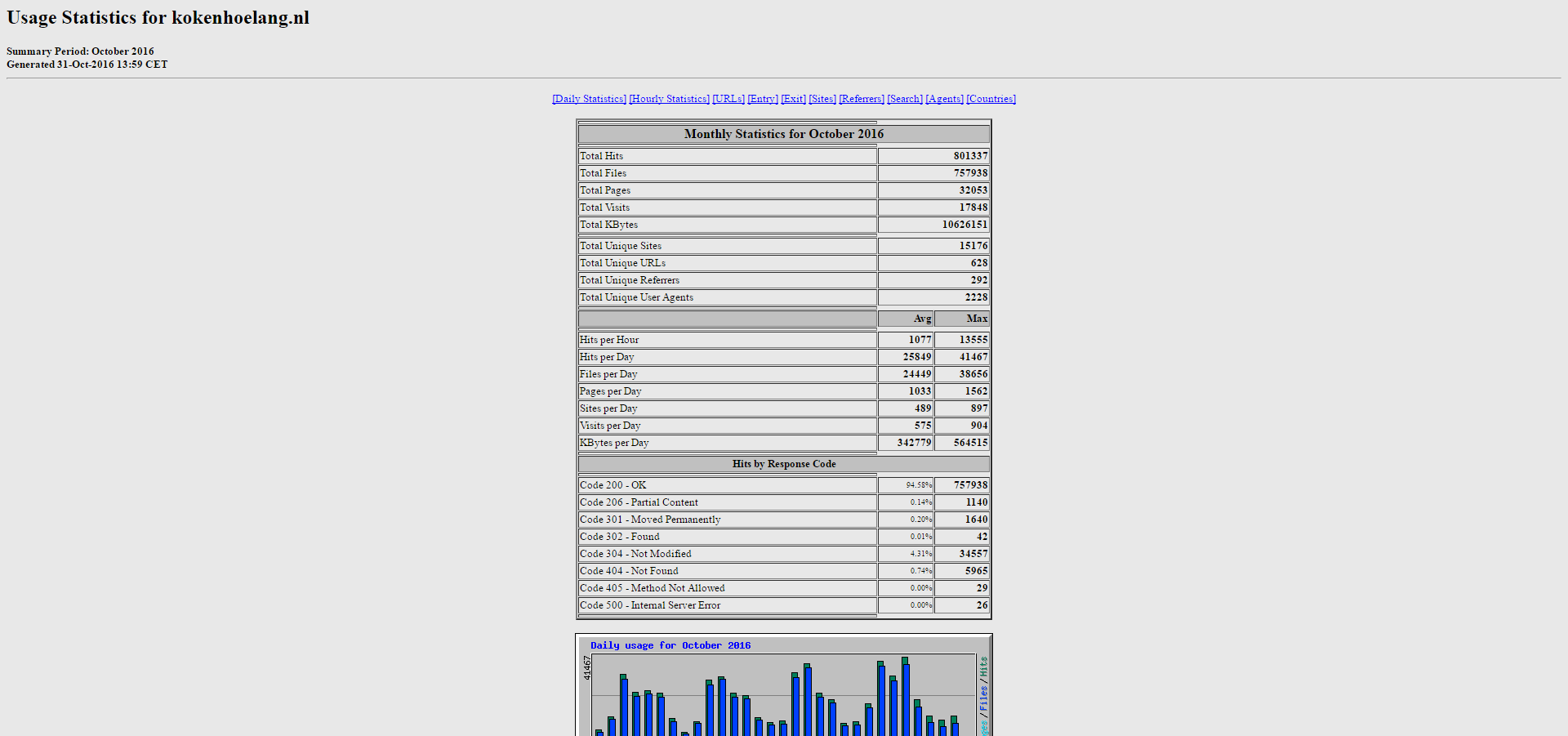The height and width of the screenshot is (736, 1568).
Task: Select the page heading for kokenhoelang.nl
Action: [x=158, y=18]
